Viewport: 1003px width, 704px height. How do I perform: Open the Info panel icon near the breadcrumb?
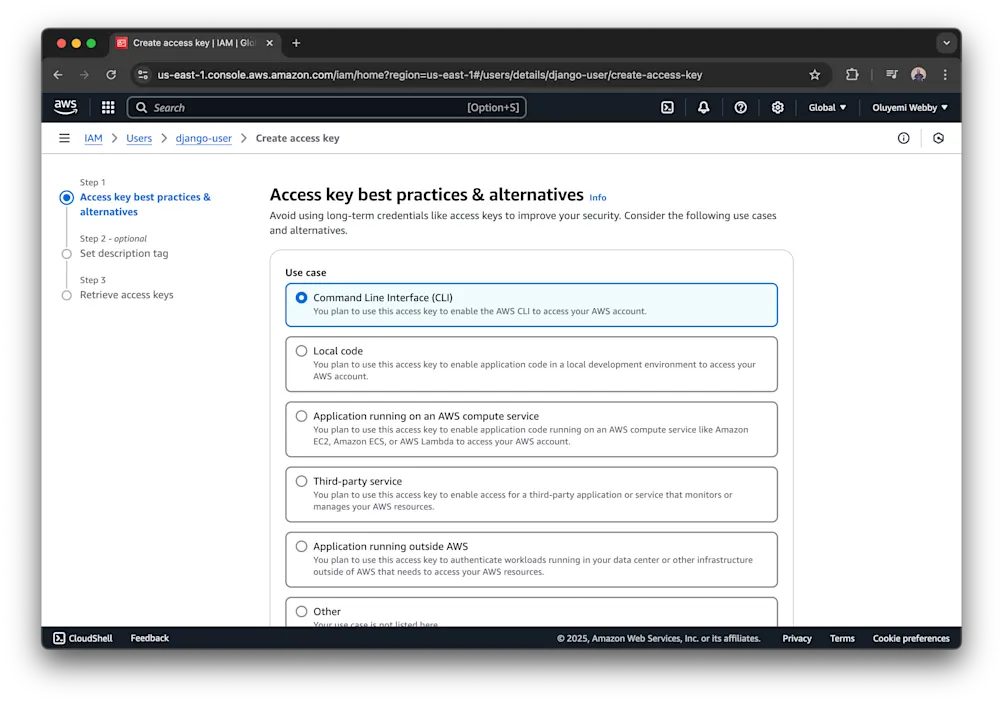point(903,138)
